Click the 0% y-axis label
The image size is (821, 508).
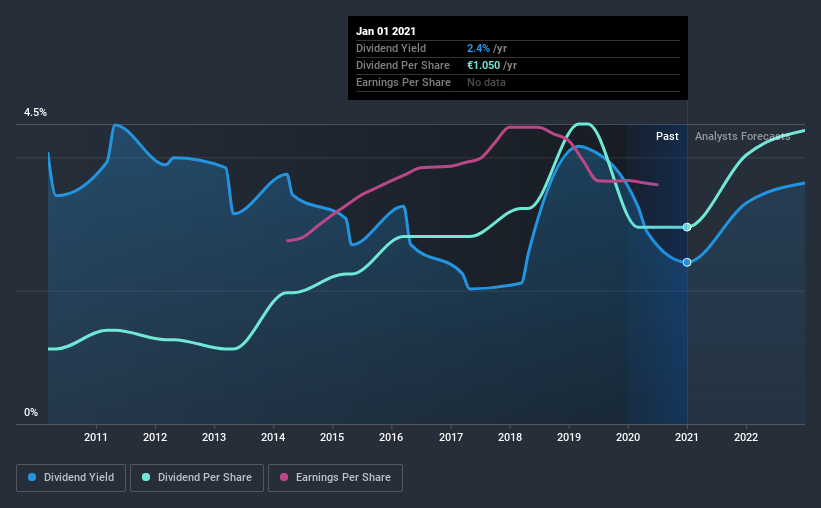pos(31,413)
